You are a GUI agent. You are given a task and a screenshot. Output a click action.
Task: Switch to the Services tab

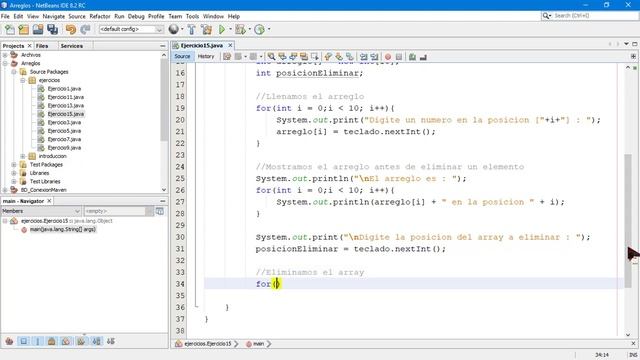coord(72,46)
